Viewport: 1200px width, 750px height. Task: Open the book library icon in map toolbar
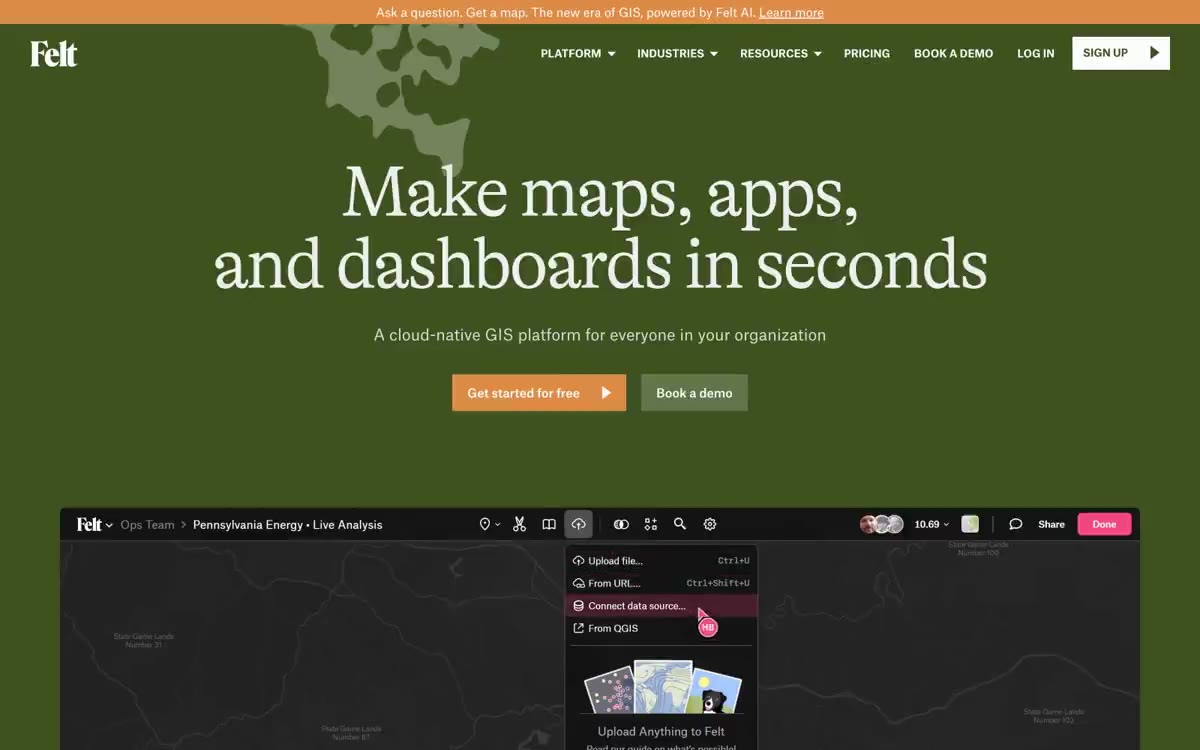[549, 524]
